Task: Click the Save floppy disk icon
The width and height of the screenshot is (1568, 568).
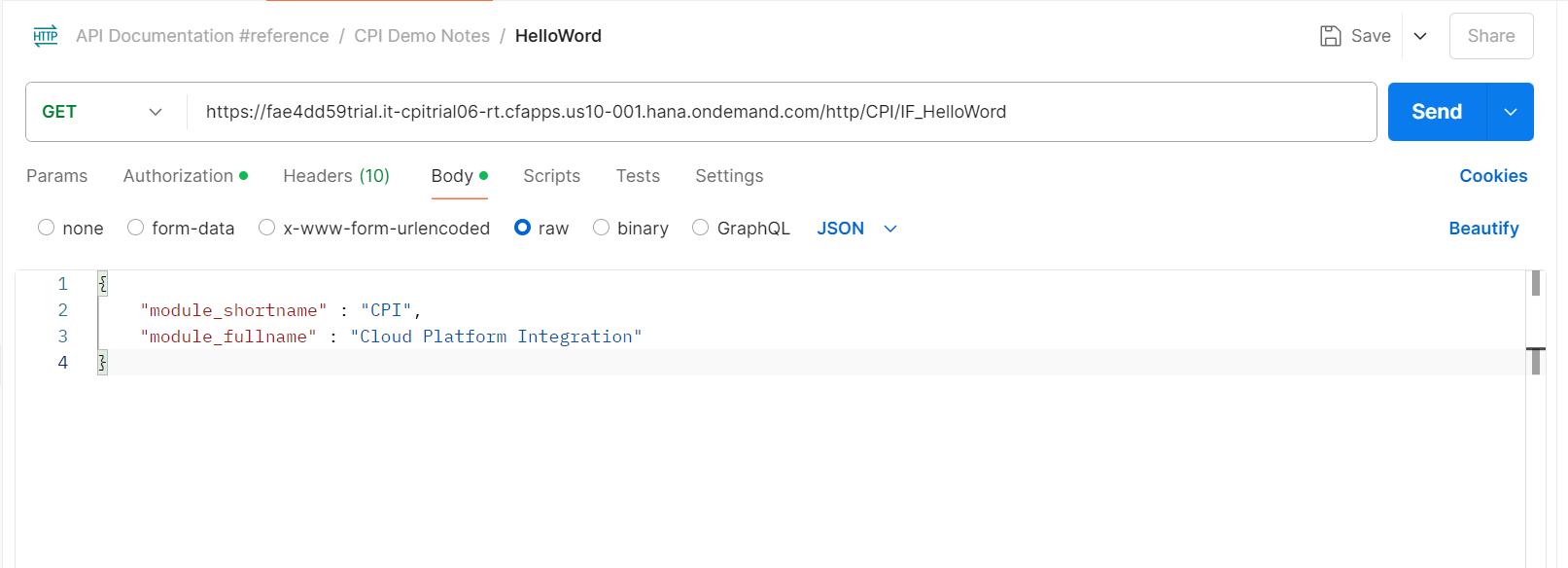Action: [1330, 36]
